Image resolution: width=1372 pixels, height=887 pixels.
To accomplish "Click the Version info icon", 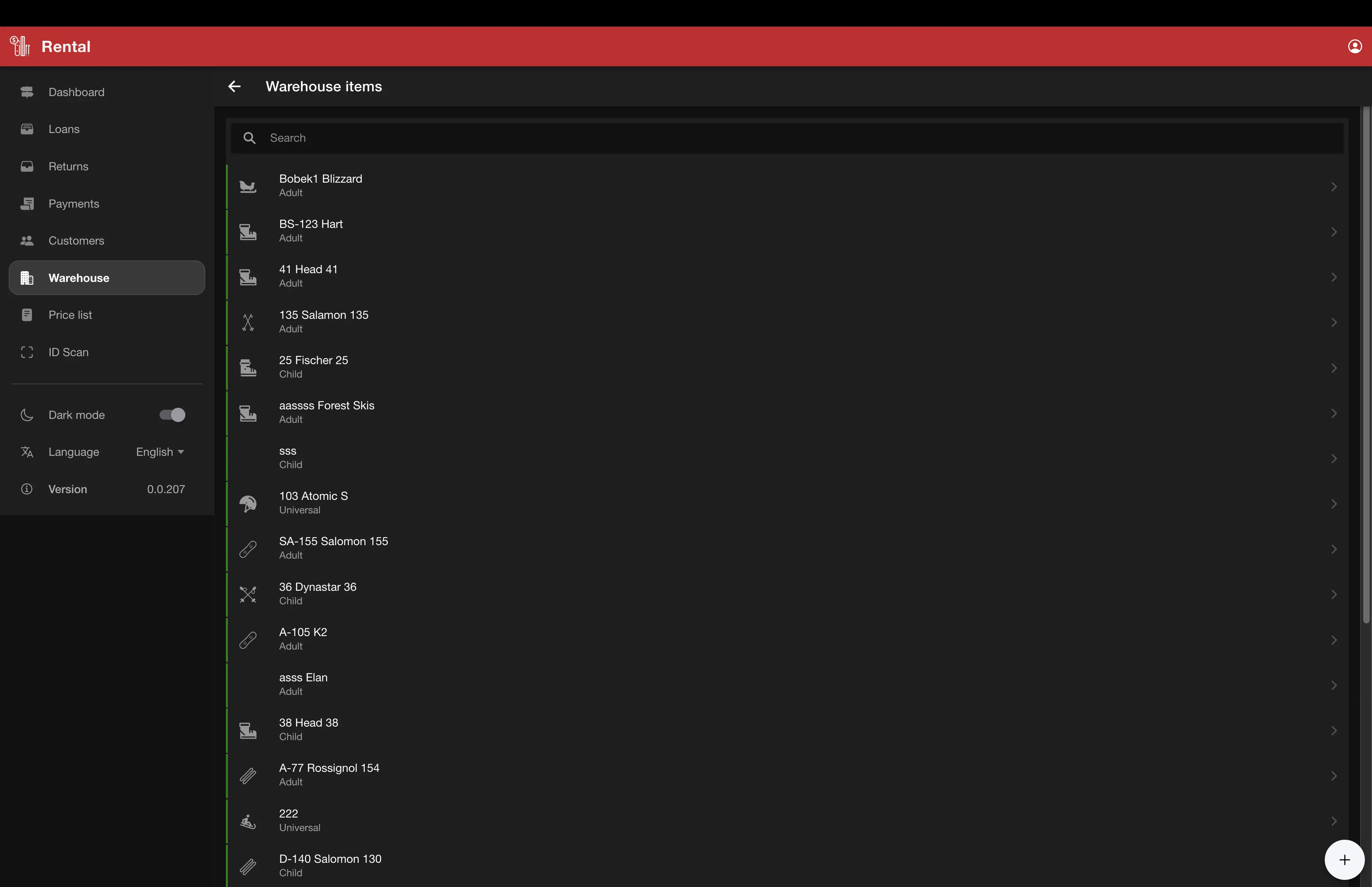I will tap(27, 489).
